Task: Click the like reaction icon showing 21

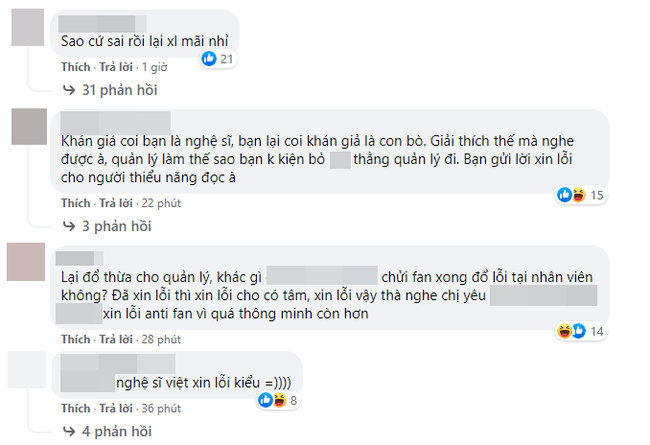Action: click(x=208, y=60)
